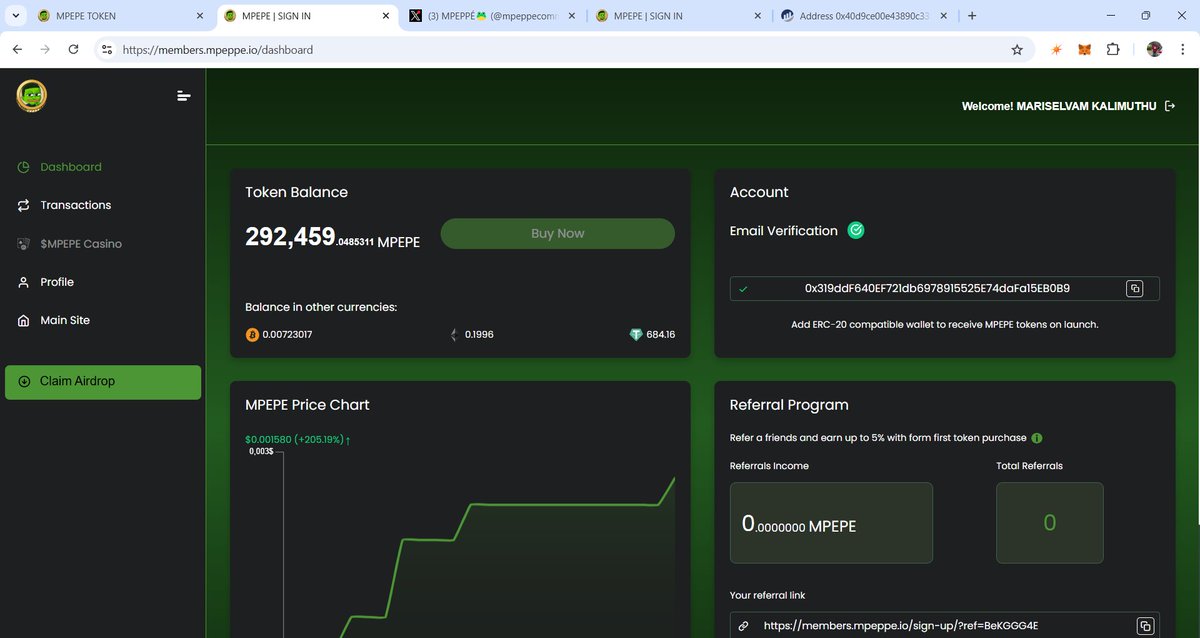Click the Total Referrals count box
This screenshot has width=1200, height=638.
[x=1050, y=522]
